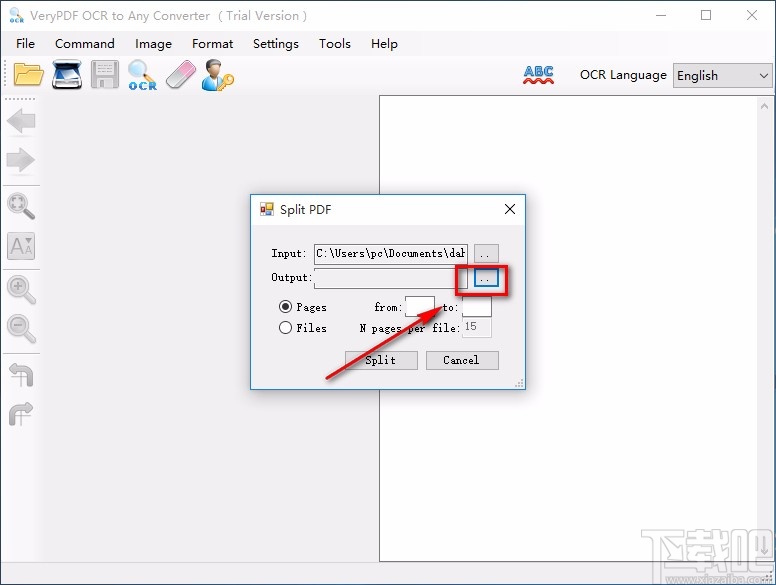Close the Split PDF dialog
The height and width of the screenshot is (585, 776).
510,209
